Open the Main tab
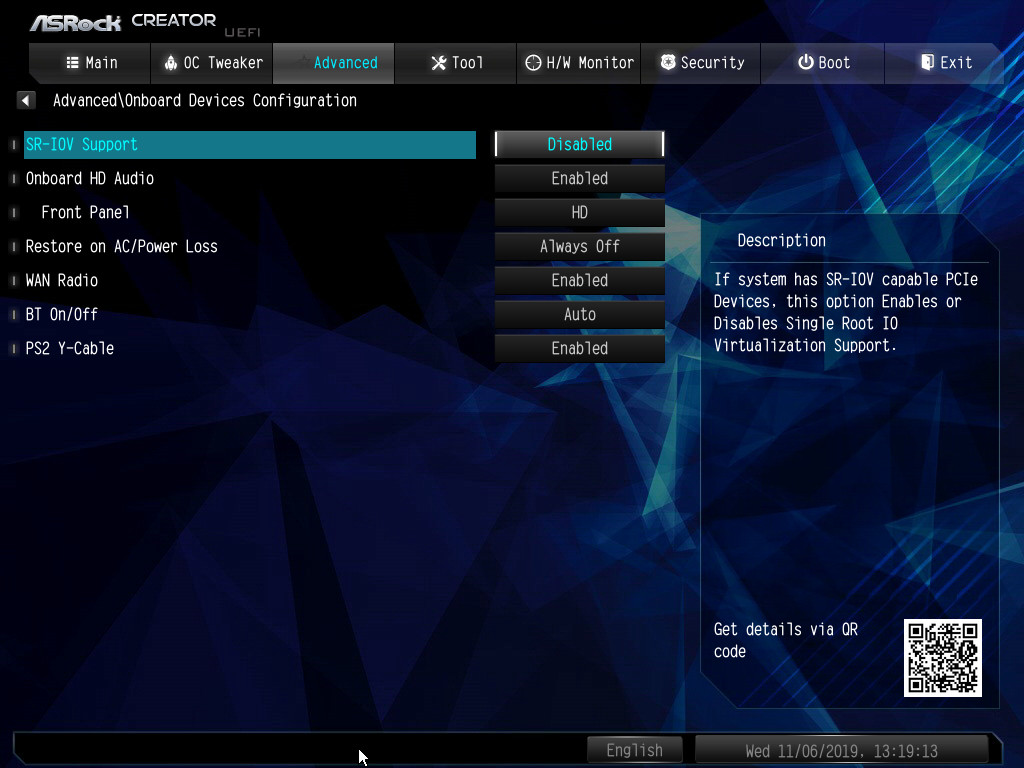Screen dimensions: 1024x768 (x=91, y=62)
